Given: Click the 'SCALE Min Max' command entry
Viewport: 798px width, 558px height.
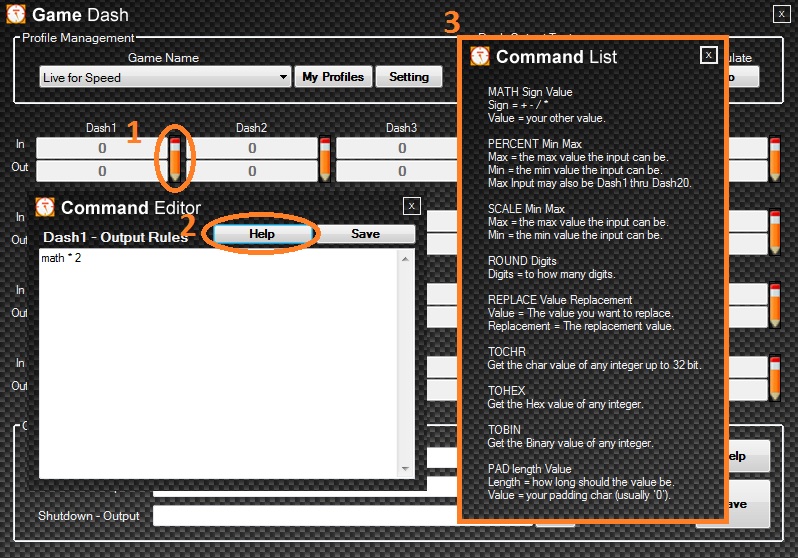Looking at the screenshot, I should [526, 209].
